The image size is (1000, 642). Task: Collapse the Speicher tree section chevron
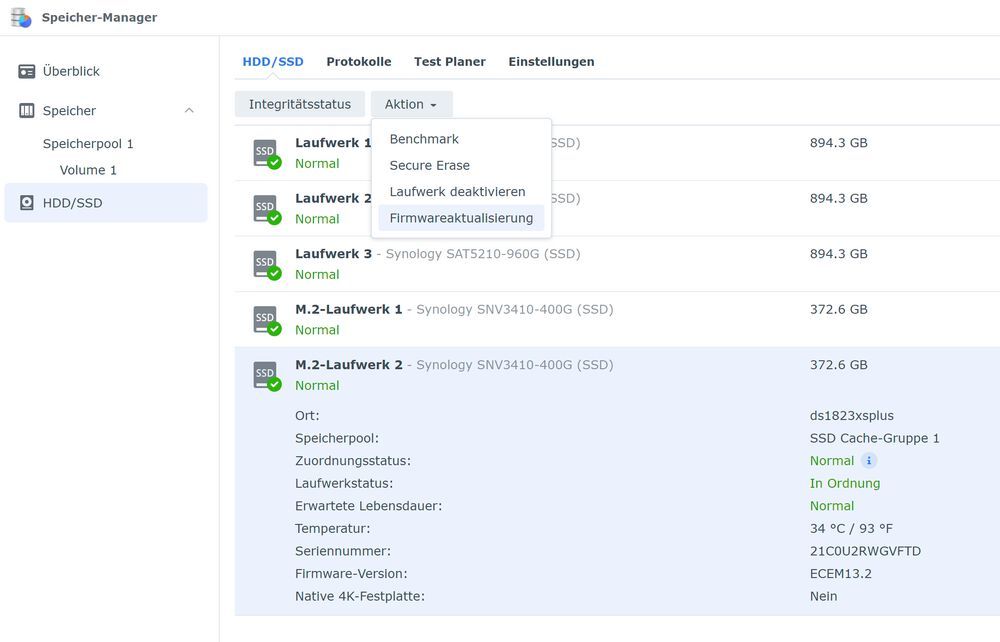(x=189, y=110)
